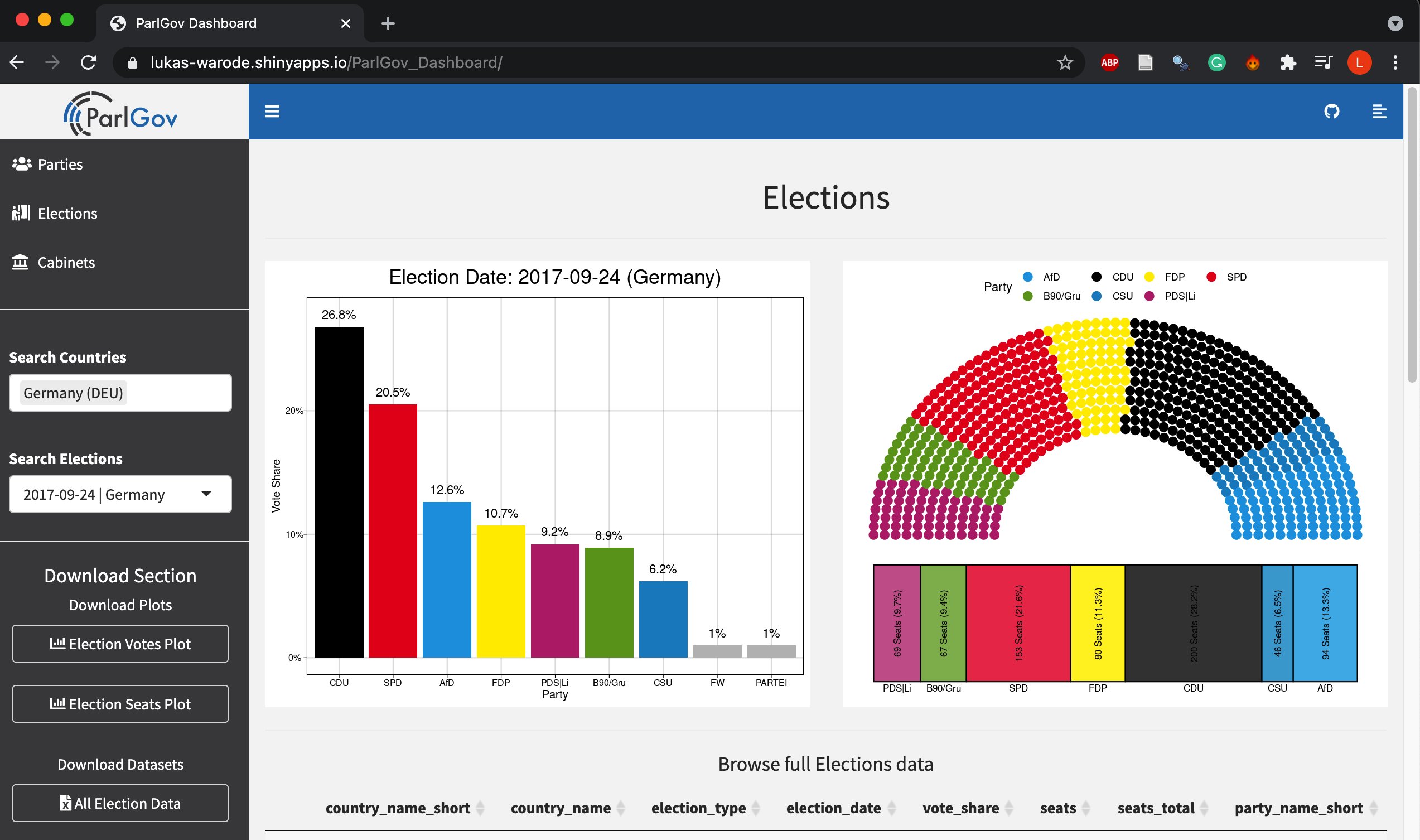Open the browser profile menu
This screenshot has width=1420, height=840.
pyautogui.click(x=1360, y=63)
